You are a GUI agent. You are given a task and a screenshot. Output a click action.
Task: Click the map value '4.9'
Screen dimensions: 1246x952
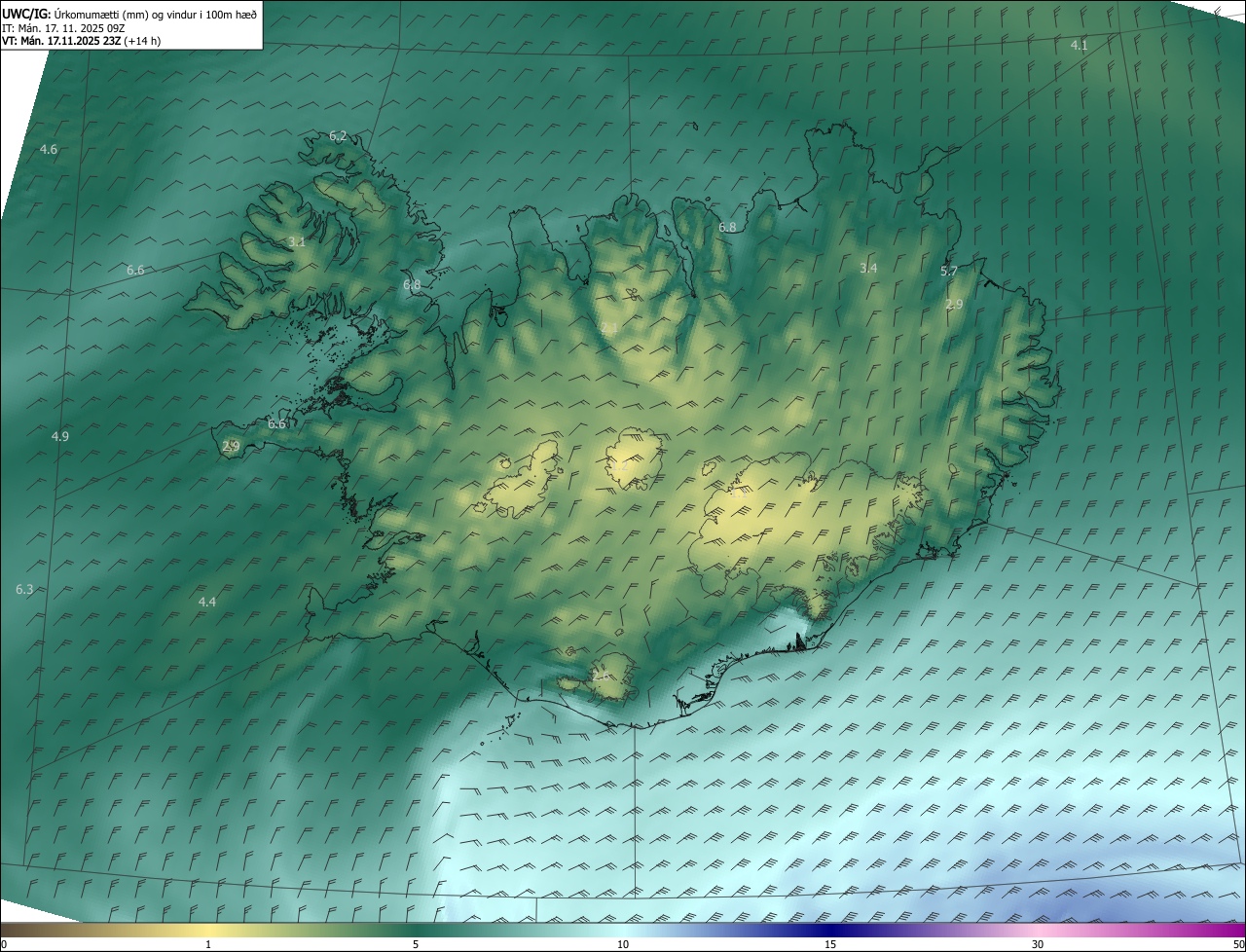(60, 436)
